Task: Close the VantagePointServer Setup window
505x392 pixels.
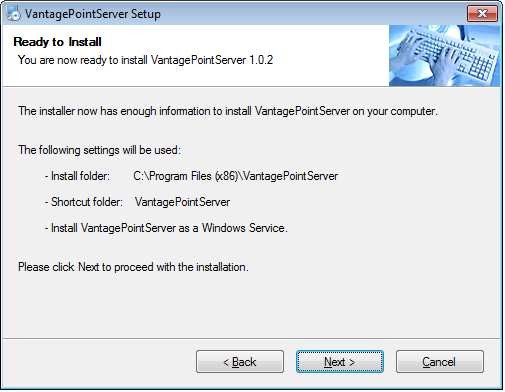Action: click(482, 14)
